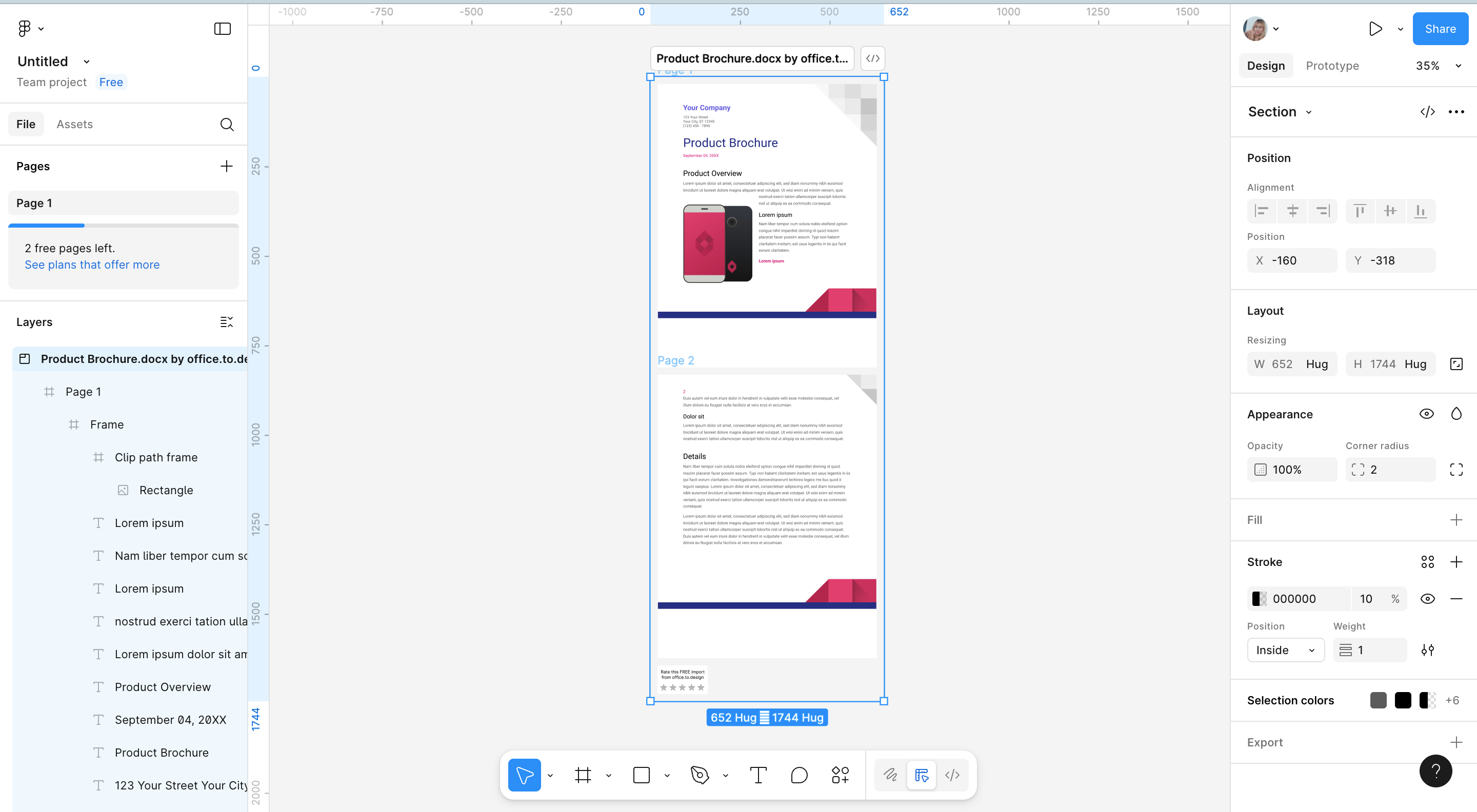
Task: Click the resize to fit icon
Action: point(1456,364)
